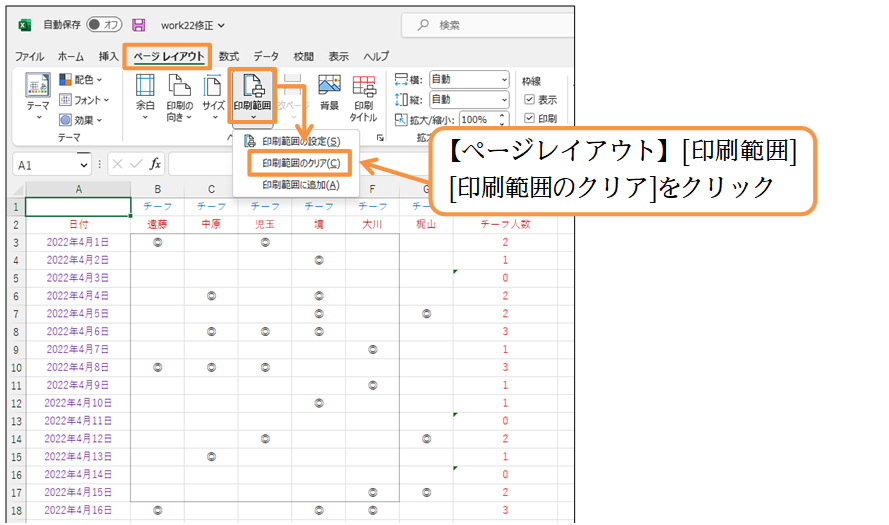Select row 18 header
Screen dimensions: 889x525
pyautogui.click(x=16, y=510)
